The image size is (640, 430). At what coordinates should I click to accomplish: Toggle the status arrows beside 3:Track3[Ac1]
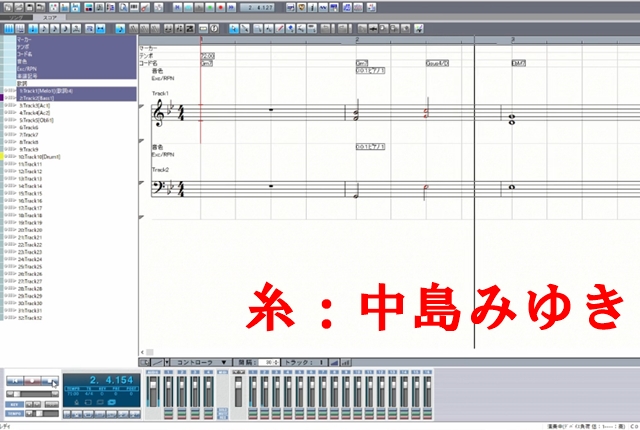(x=11, y=106)
